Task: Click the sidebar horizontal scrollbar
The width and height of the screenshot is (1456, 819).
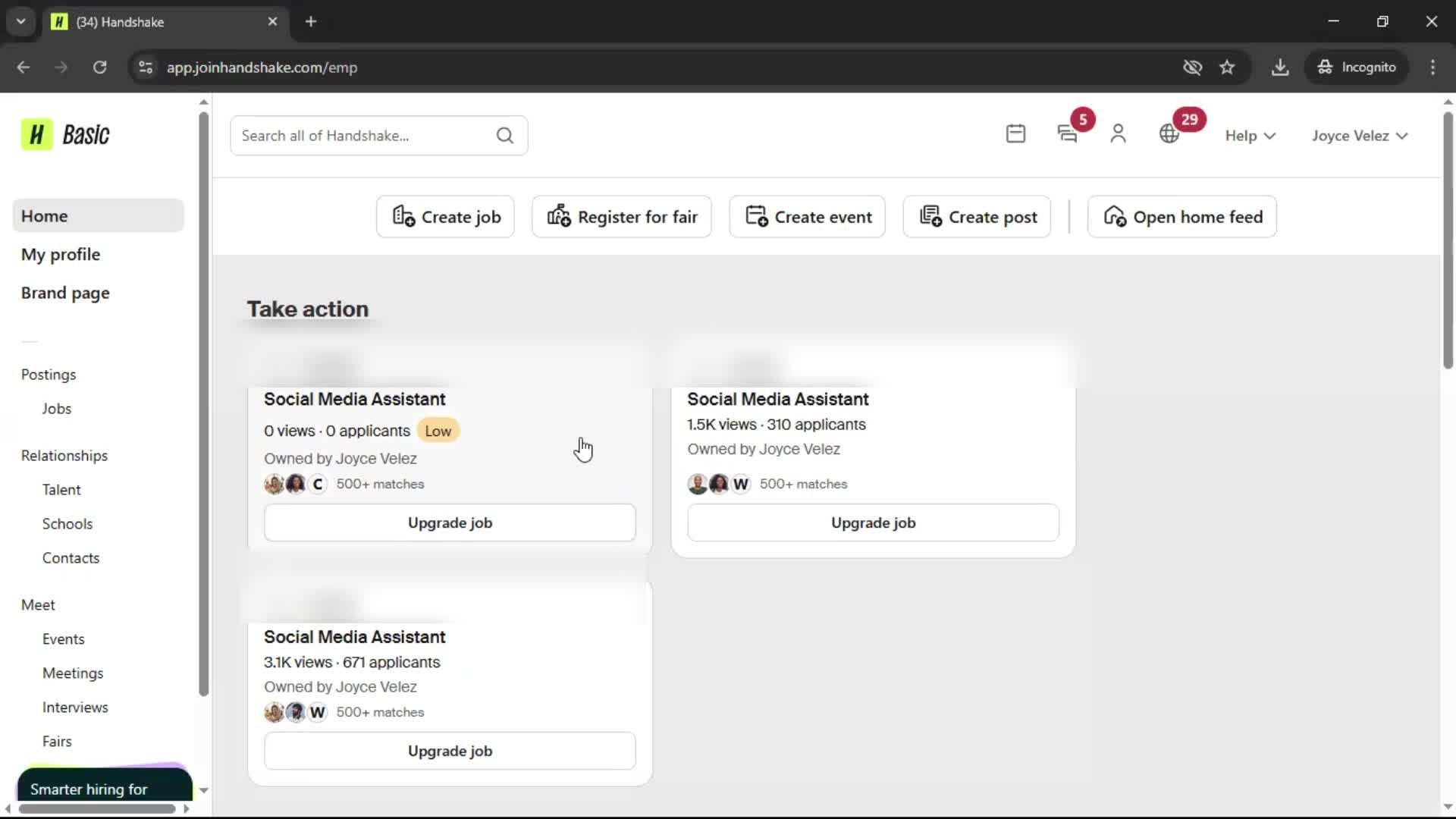Action: tap(97, 808)
